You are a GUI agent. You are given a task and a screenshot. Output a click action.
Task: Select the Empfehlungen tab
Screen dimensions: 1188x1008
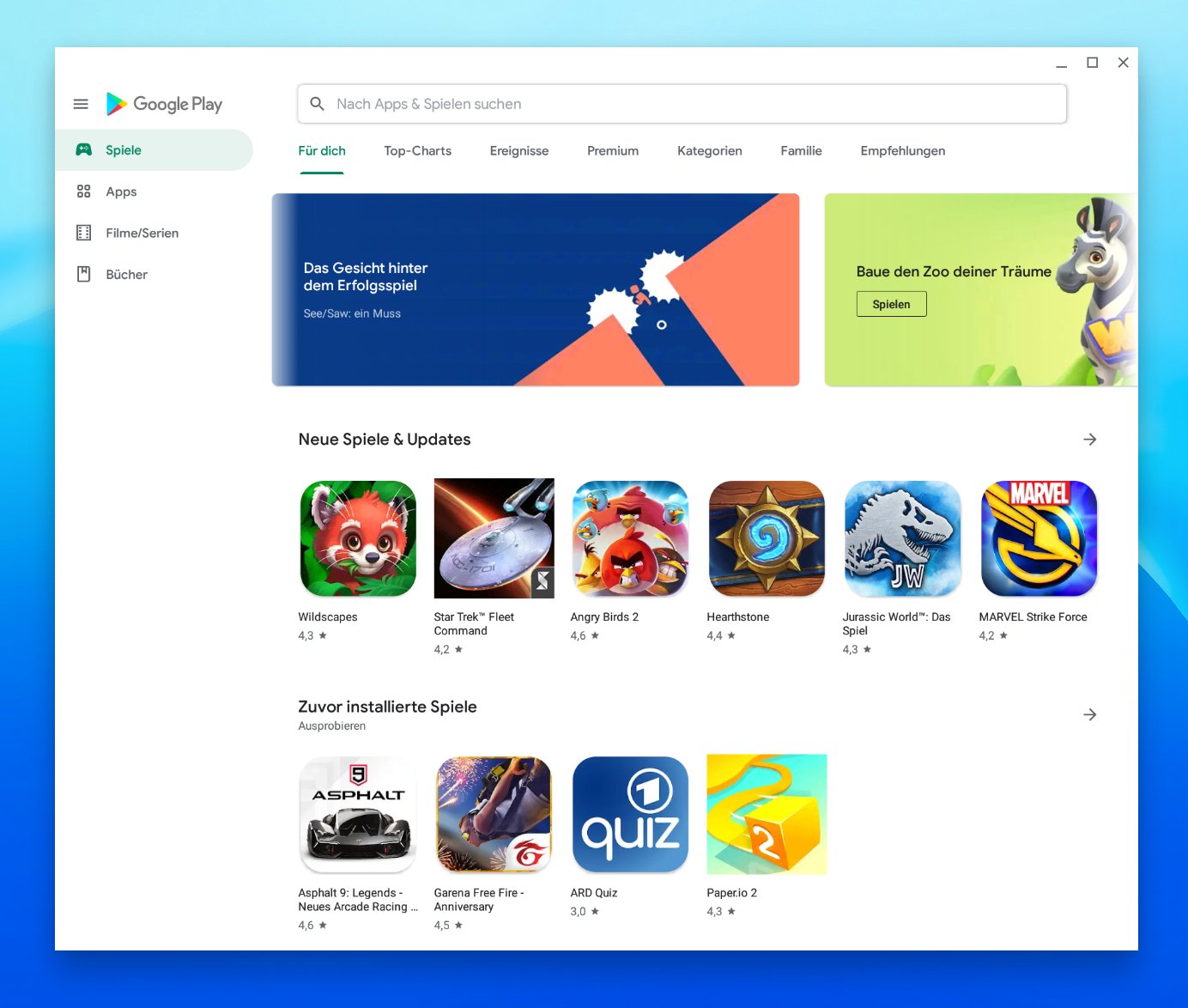[903, 151]
